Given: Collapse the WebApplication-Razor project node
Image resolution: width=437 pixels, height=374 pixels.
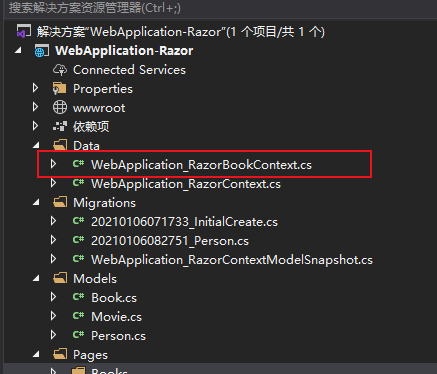Looking at the screenshot, I should (18, 51).
